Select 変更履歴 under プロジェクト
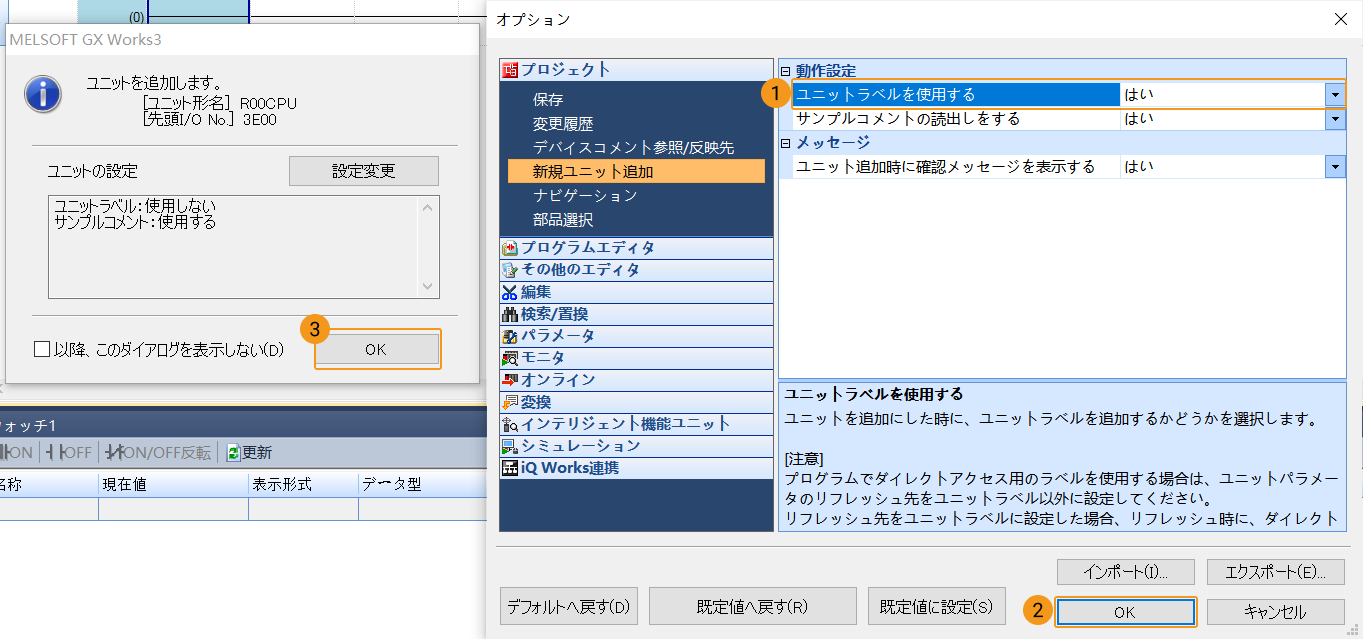1367x639 pixels. (563, 124)
